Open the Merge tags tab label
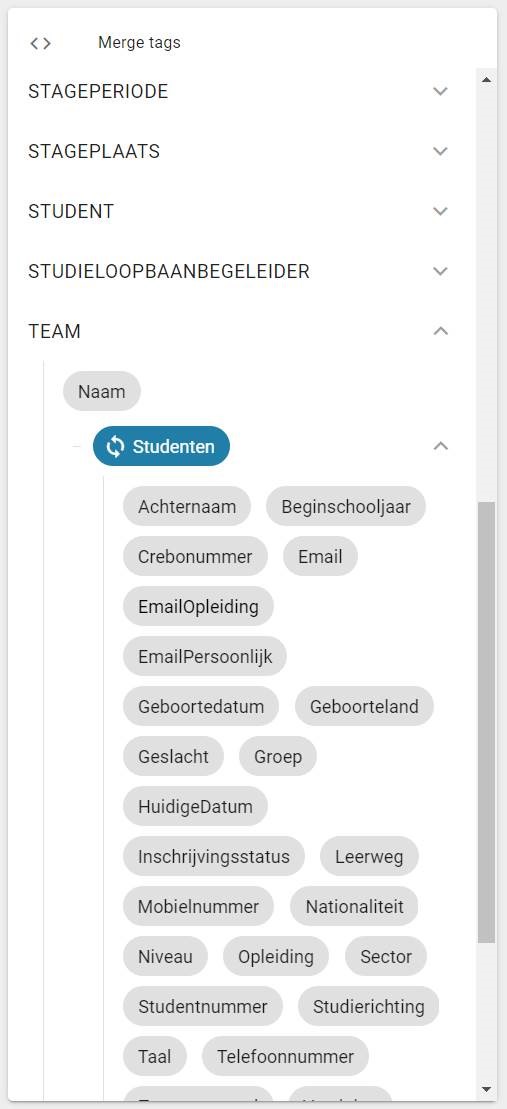Screen dimensions: 507x1109 139,42
